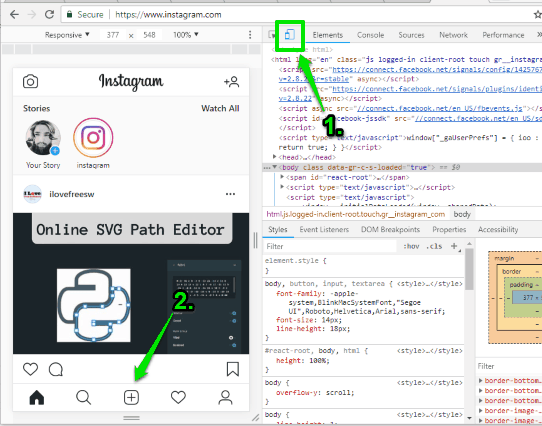This screenshot has height=426, width=542.
Task: Expand the head element node
Action: click(275, 157)
